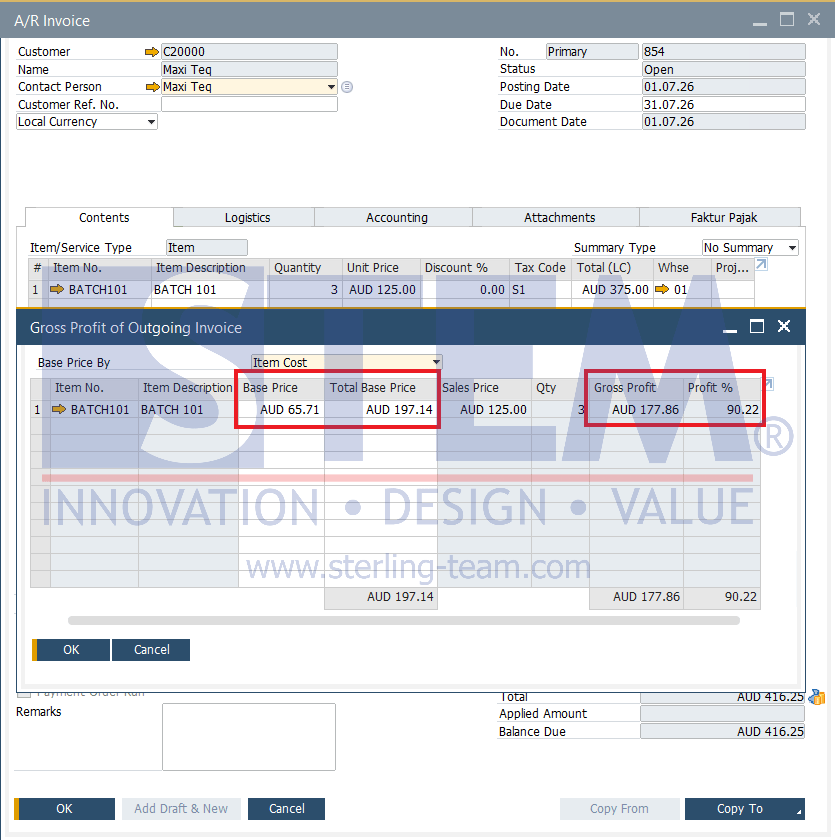Screen dimensions: 835x840
Task: Click the Copy From button
Action: click(x=619, y=809)
